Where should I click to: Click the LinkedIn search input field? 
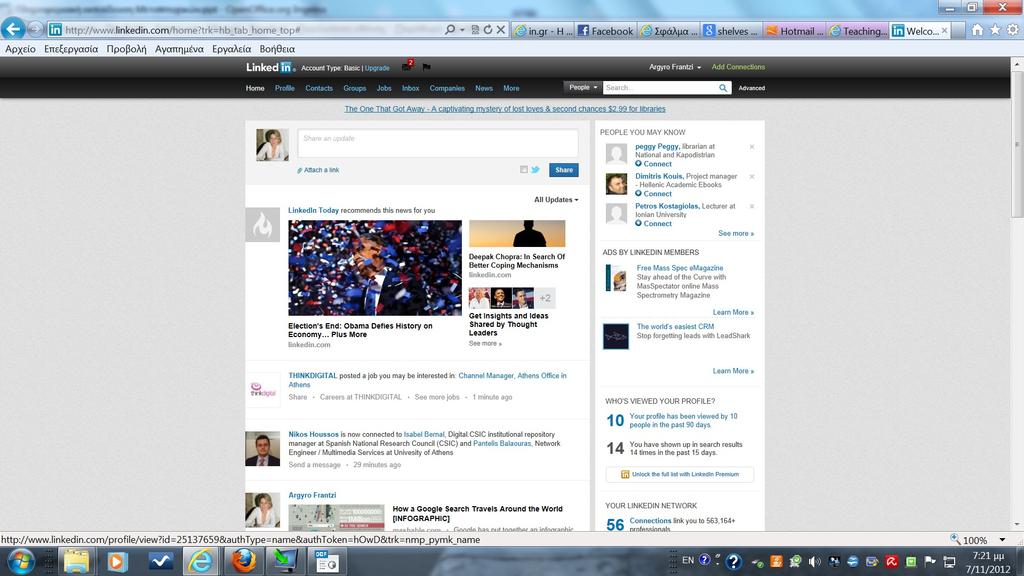[x=660, y=88]
